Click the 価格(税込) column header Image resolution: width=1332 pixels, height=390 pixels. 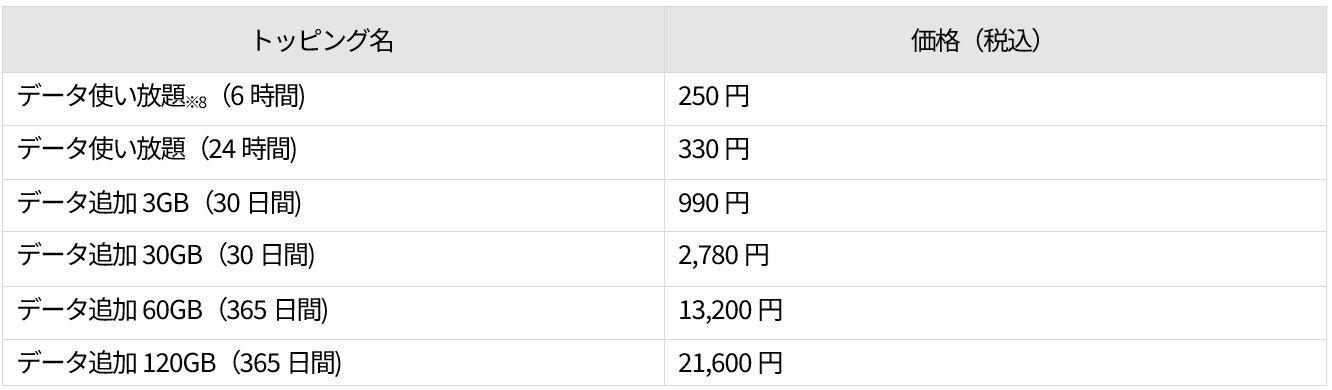point(995,43)
